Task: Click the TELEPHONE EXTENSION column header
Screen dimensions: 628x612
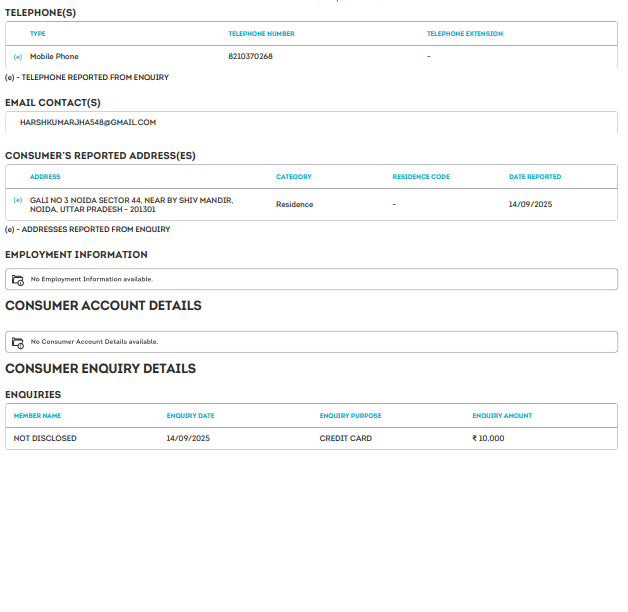Action: click(x=465, y=34)
